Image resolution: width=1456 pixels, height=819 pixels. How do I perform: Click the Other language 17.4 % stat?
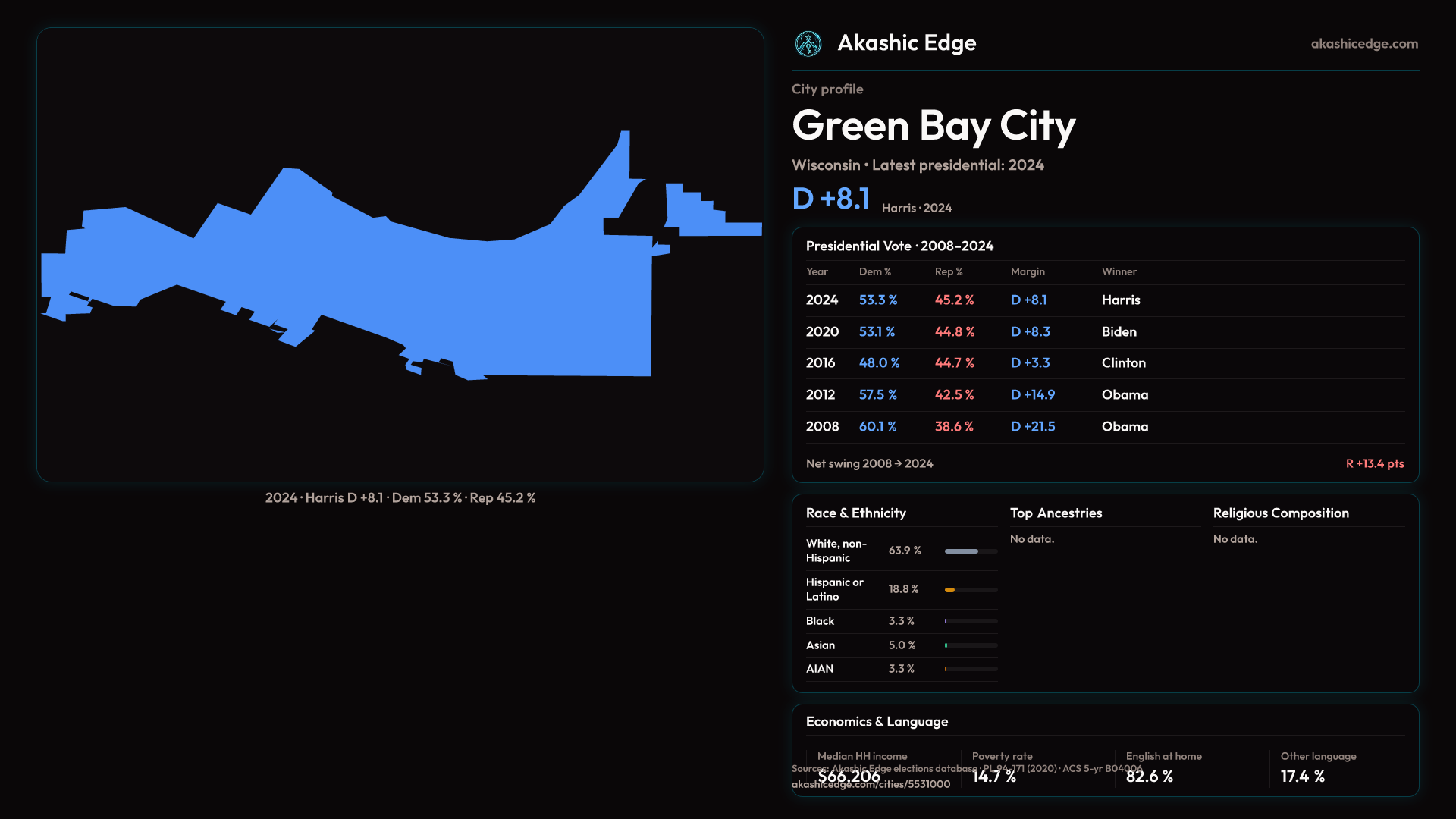pos(1302,777)
